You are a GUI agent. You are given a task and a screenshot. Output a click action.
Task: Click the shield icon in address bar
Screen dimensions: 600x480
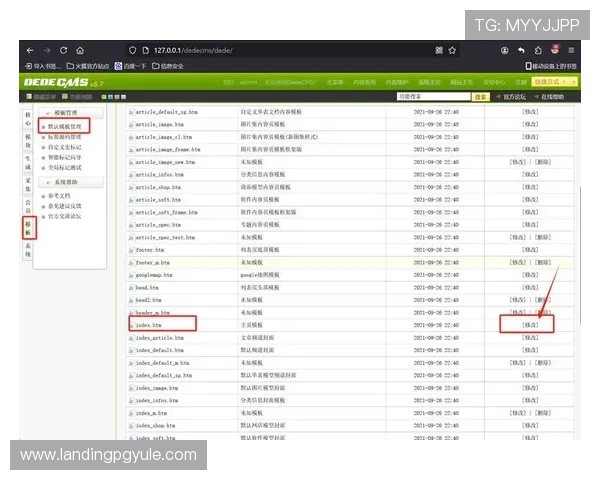(132, 50)
